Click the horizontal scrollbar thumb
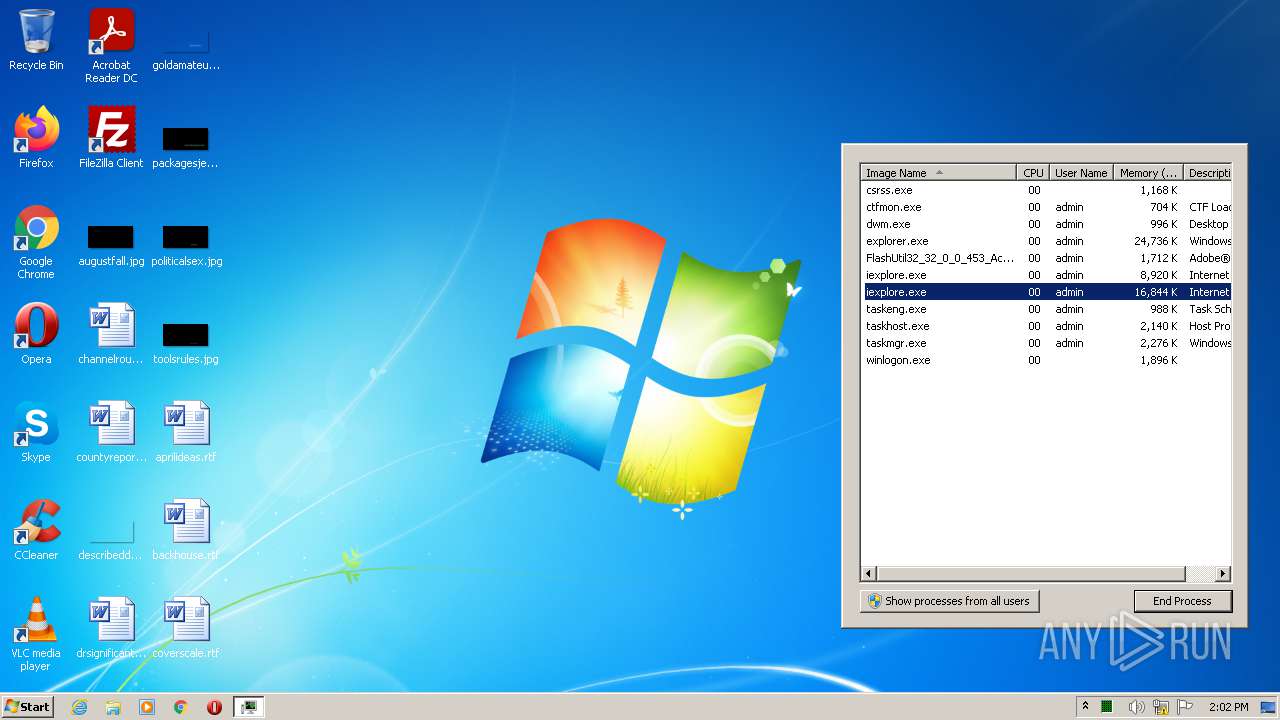 1031,574
